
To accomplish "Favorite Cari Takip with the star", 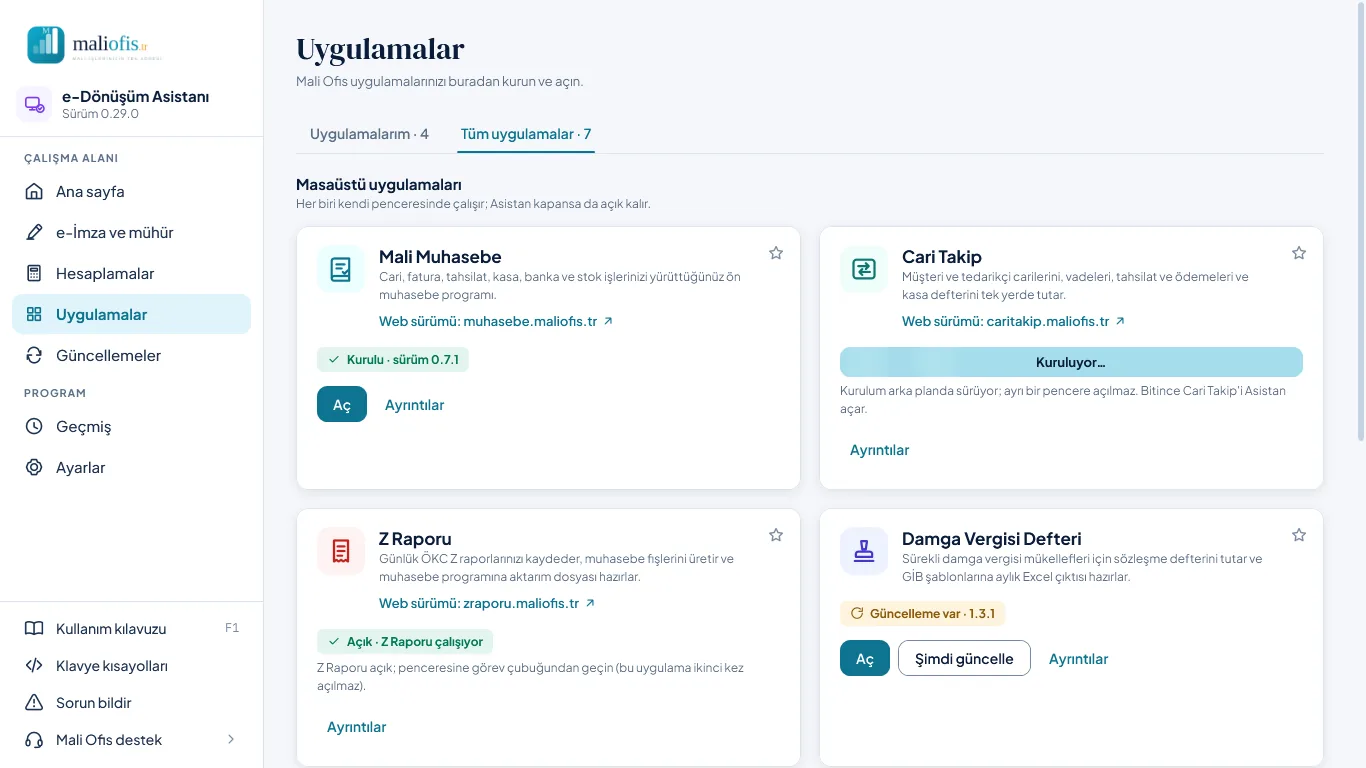I will pyautogui.click(x=1299, y=253).
